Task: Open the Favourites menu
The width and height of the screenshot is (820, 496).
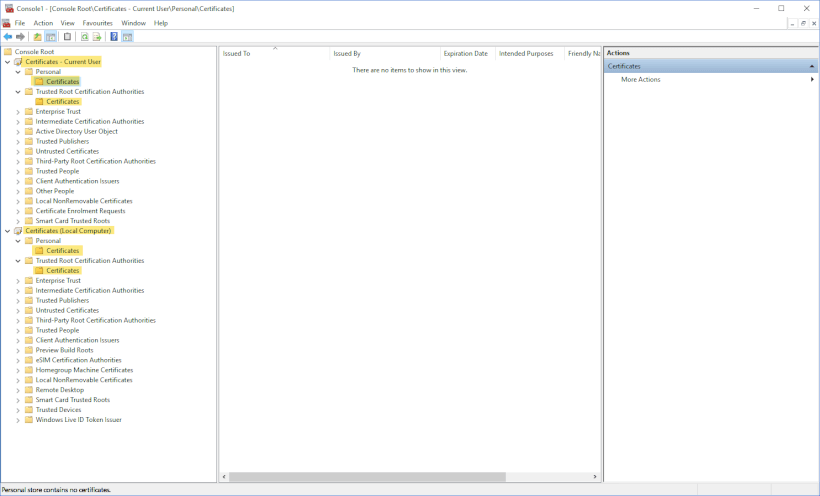Action: coord(97,23)
